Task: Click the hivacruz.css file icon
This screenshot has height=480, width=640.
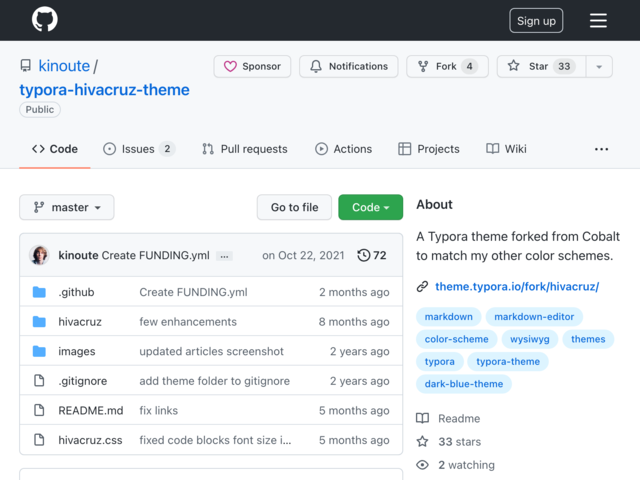Action: (39, 440)
